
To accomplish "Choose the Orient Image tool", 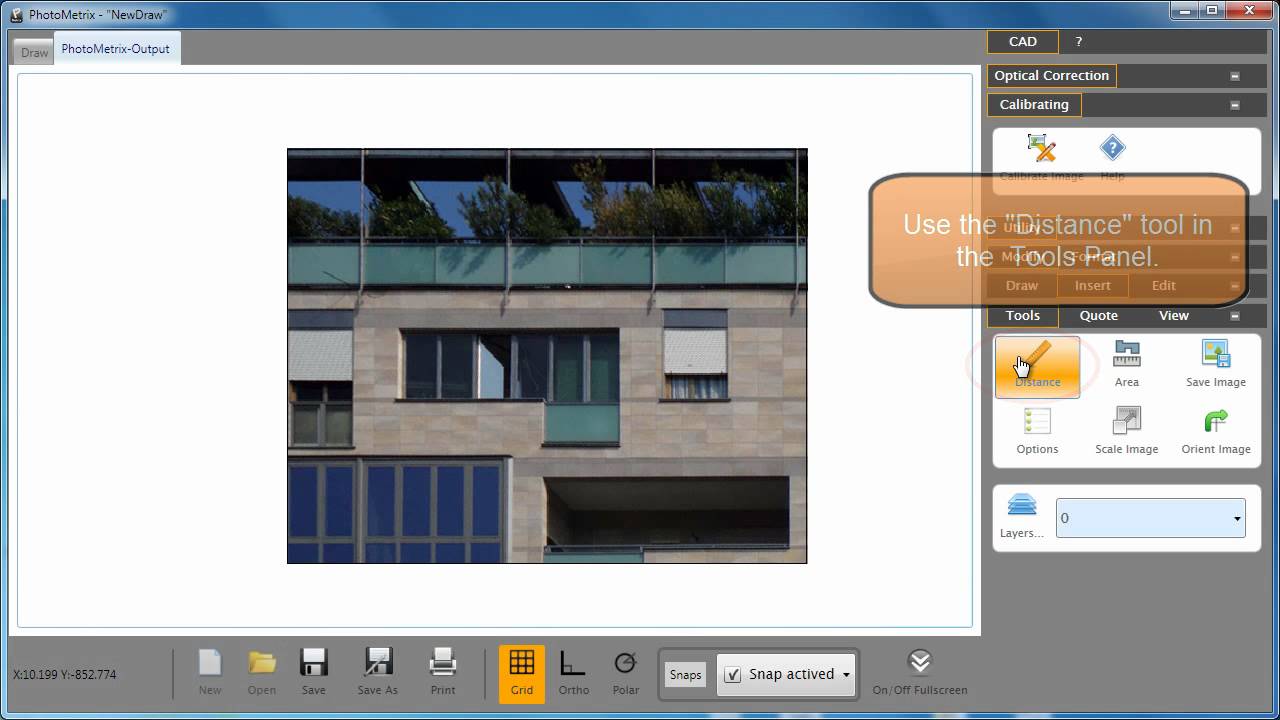I will pyautogui.click(x=1216, y=431).
